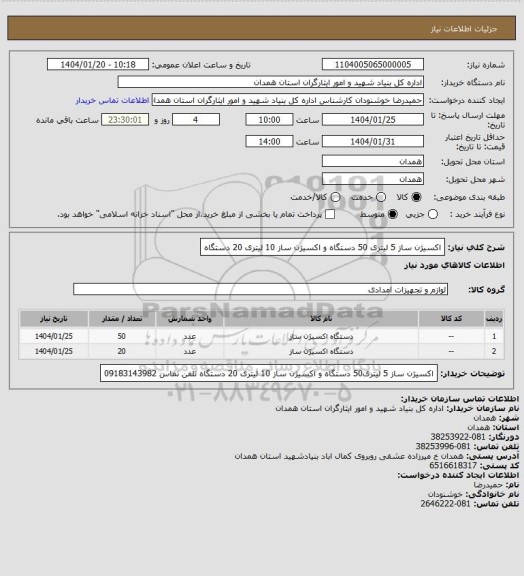Image resolution: width=524 pixels, height=576 pixels.
Task: Click the postal address text line
Action: (x=349, y=456)
